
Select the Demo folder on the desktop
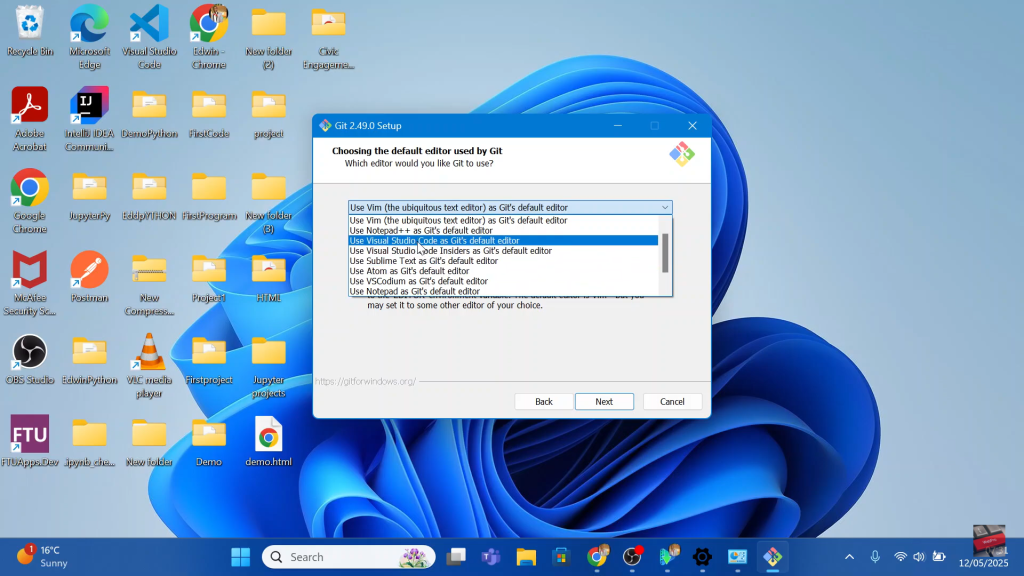(x=209, y=441)
